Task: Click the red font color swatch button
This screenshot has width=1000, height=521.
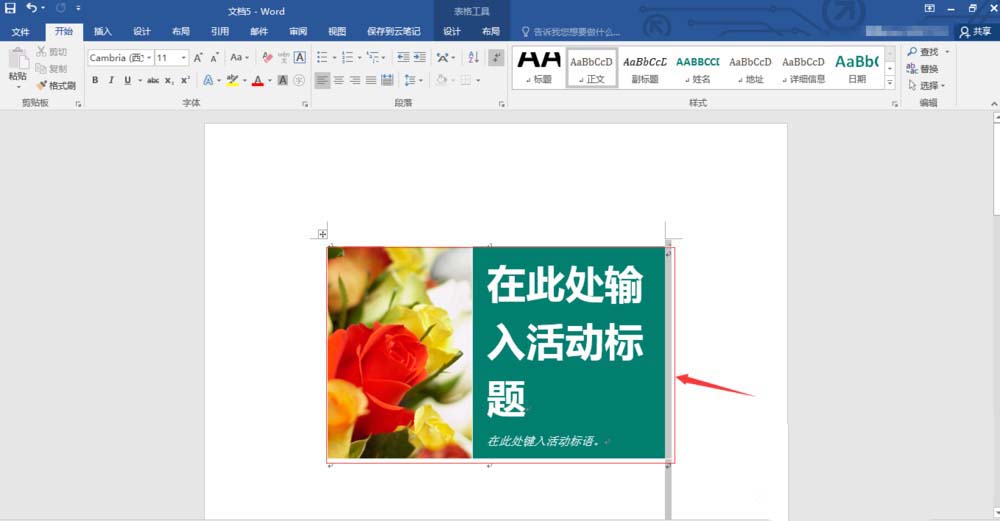Action: [x=257, y=80]
